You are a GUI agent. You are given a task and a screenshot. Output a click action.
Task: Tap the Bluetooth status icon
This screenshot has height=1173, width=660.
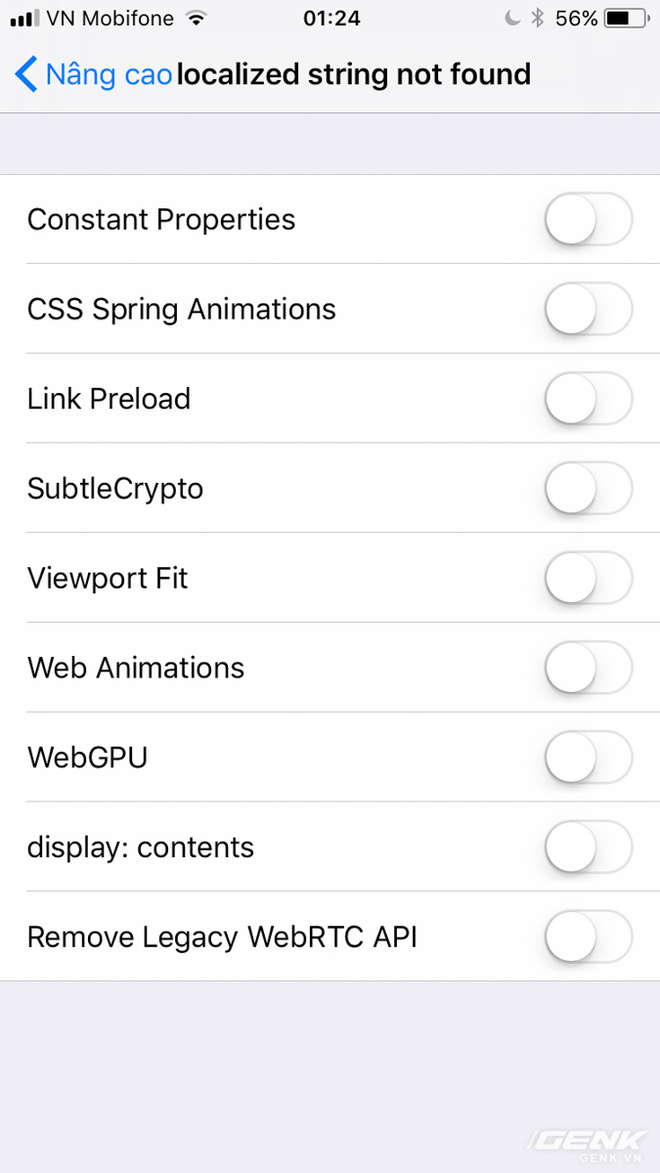click(x=537, y=18)
